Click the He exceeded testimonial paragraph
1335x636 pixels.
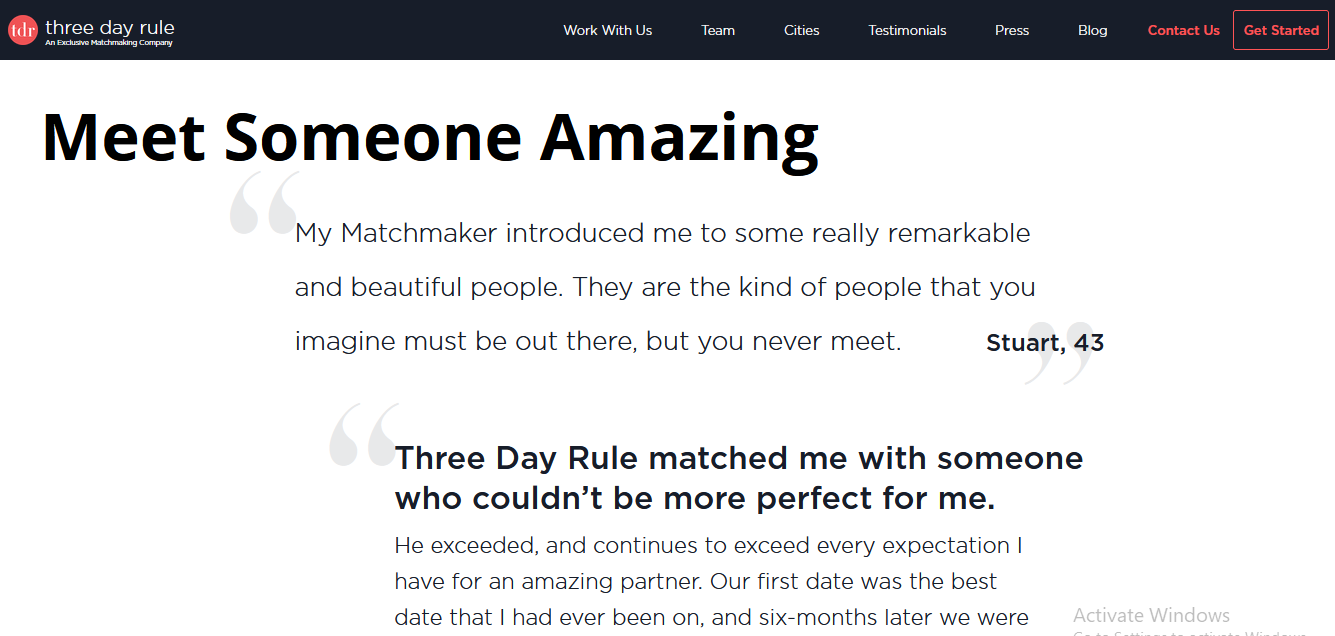pos(712,582)
